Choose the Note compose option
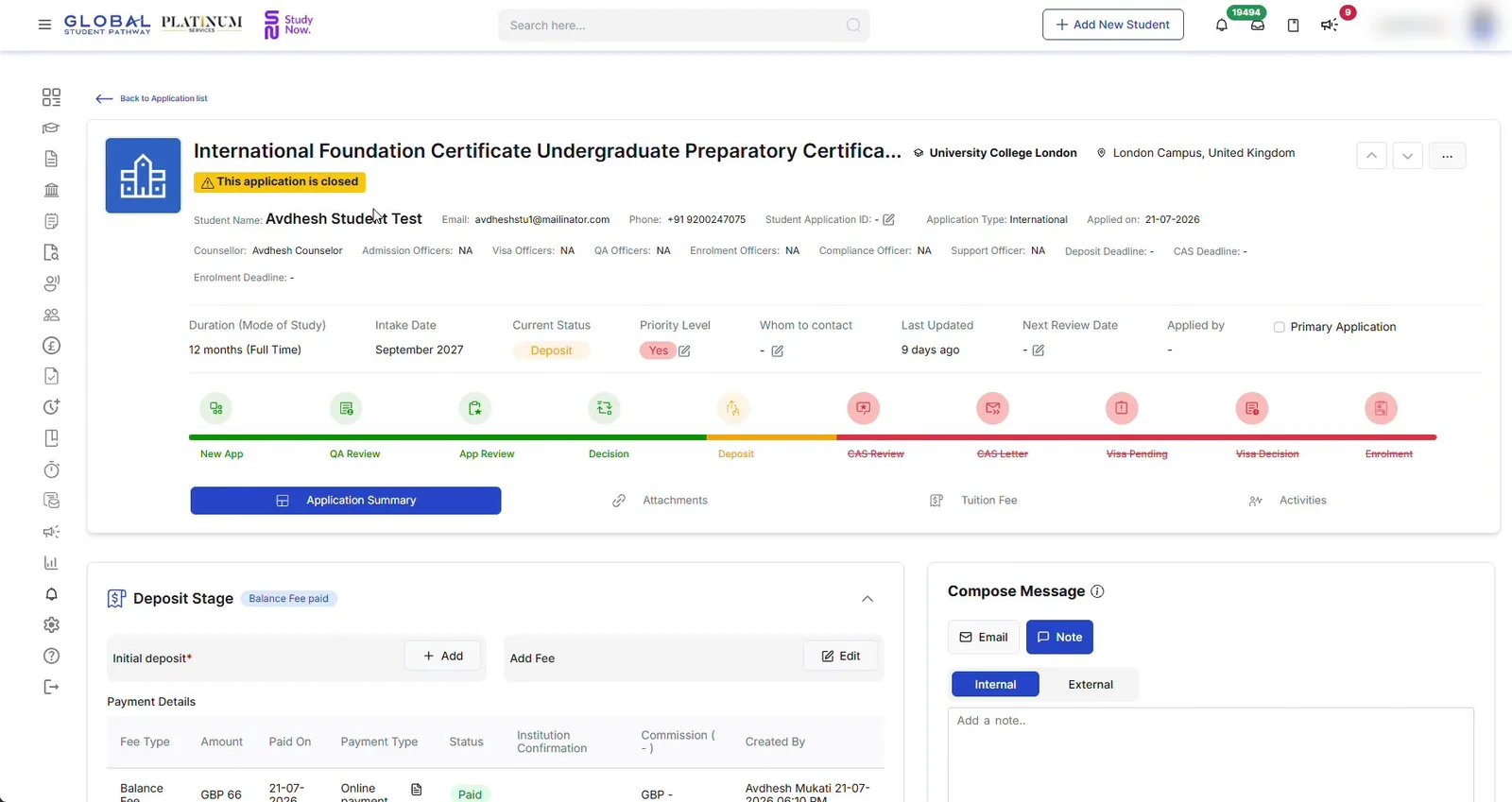Viewport: 1512px width, 802px height. pyautogui.click(x=1059, y=637)
